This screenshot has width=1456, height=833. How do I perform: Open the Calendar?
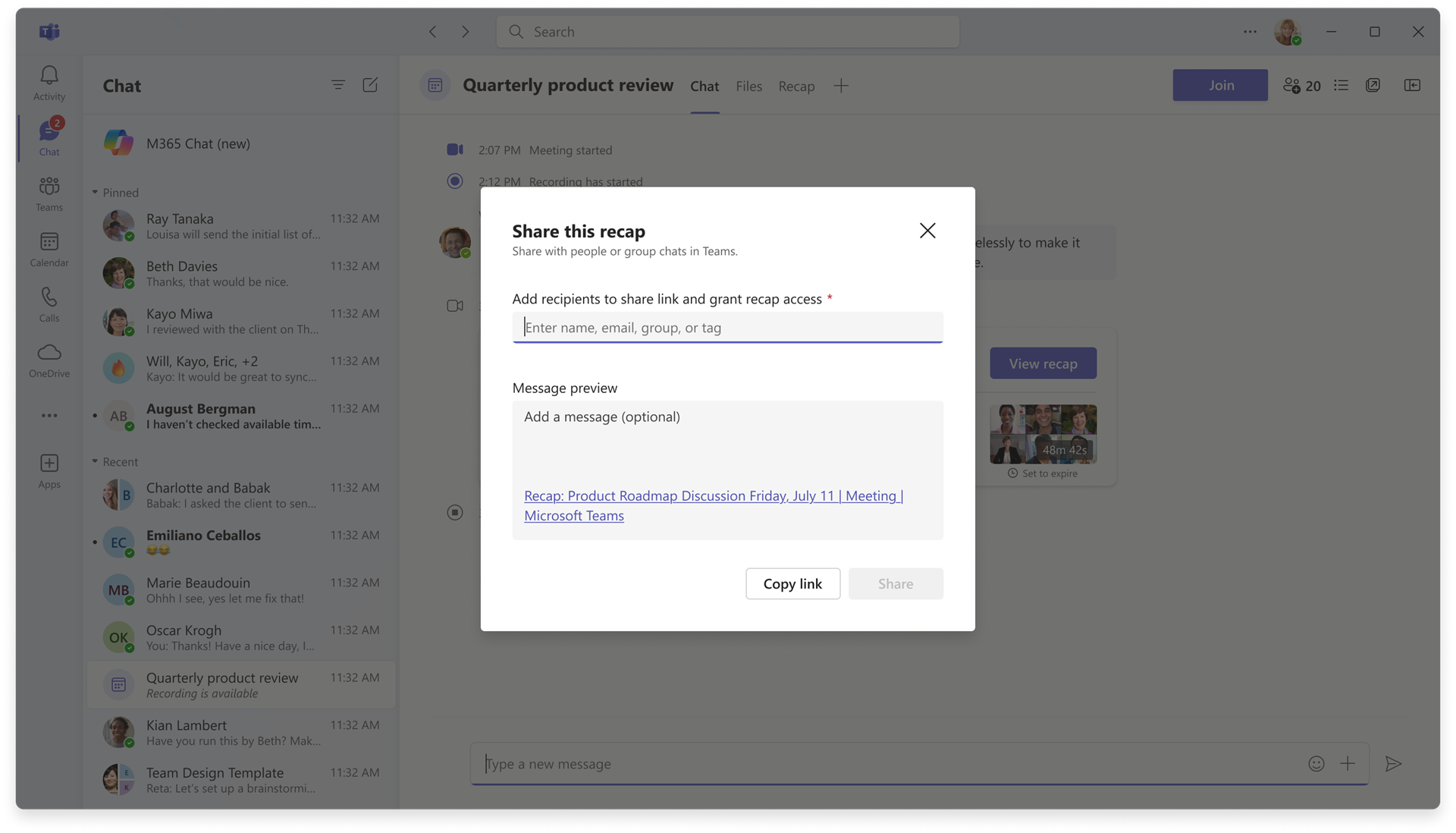click(49, 249)
